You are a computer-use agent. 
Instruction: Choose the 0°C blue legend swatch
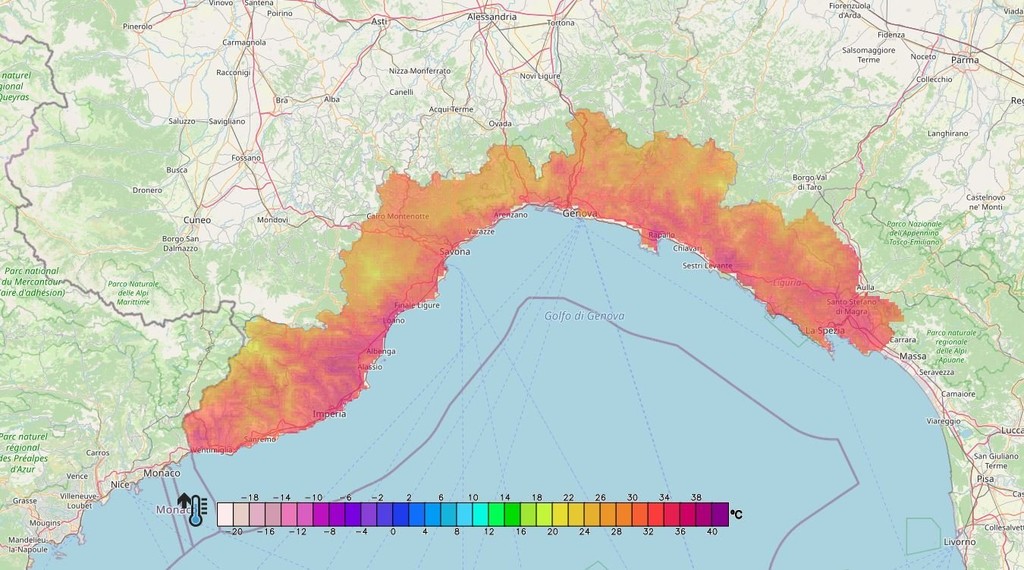tap(393, 513)
